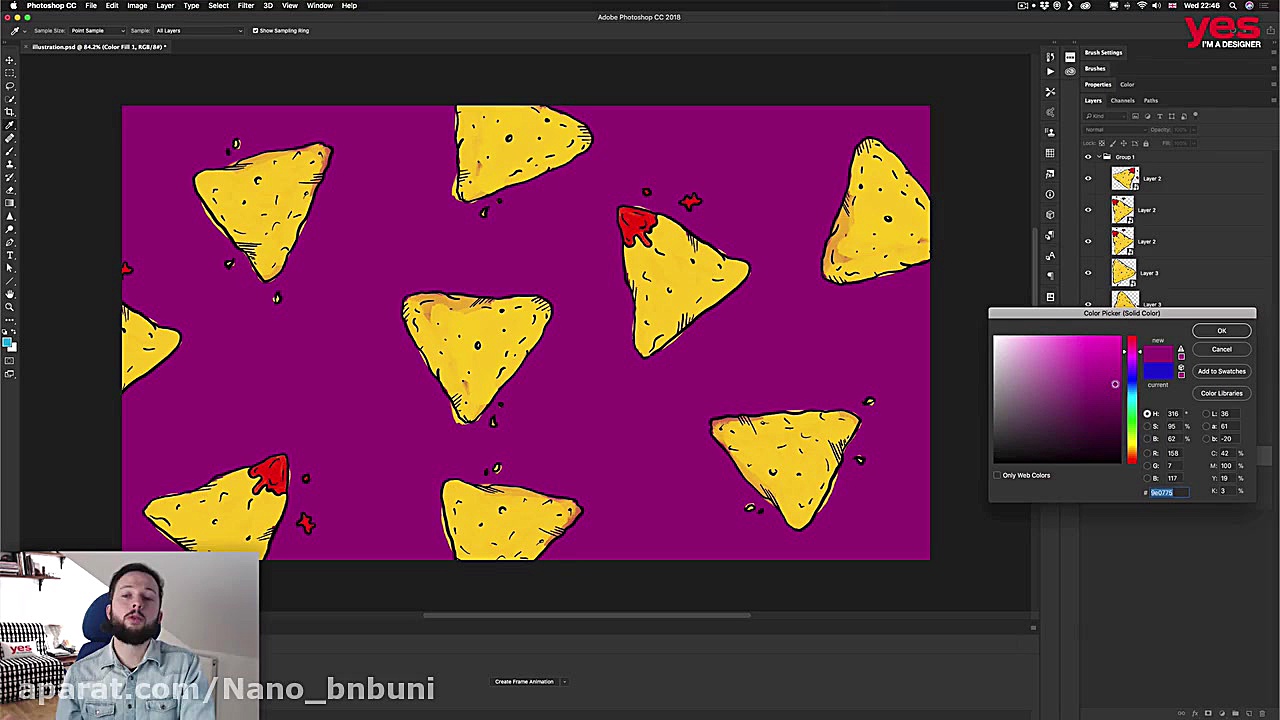Open the Brush Settings panel
Screen dimensions: 1280x720
(x=1104, y=52)
